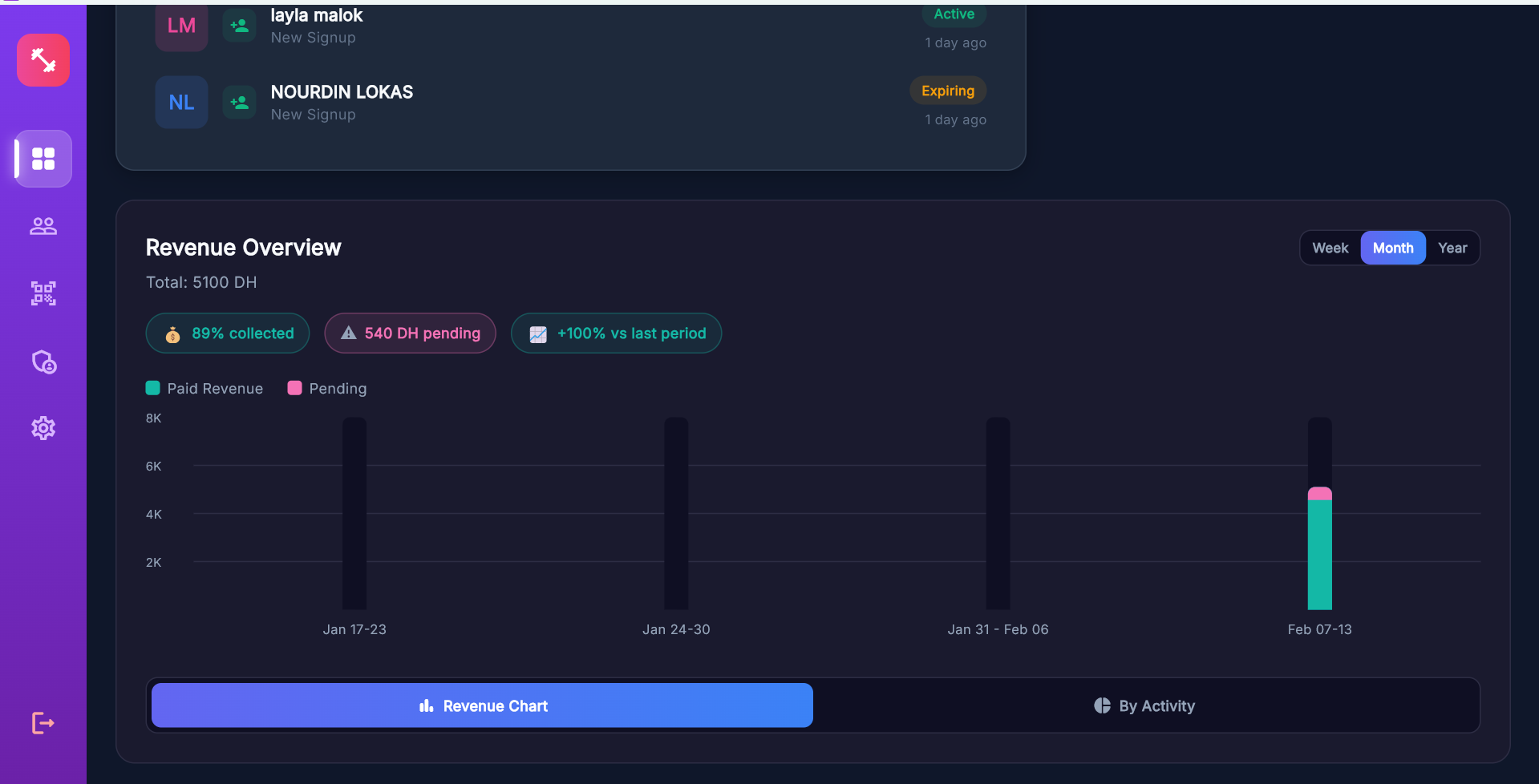The image size is (1539, 784).
Task: Open the shield payments icon in sidebar
Action: click(x=43, y=362)
